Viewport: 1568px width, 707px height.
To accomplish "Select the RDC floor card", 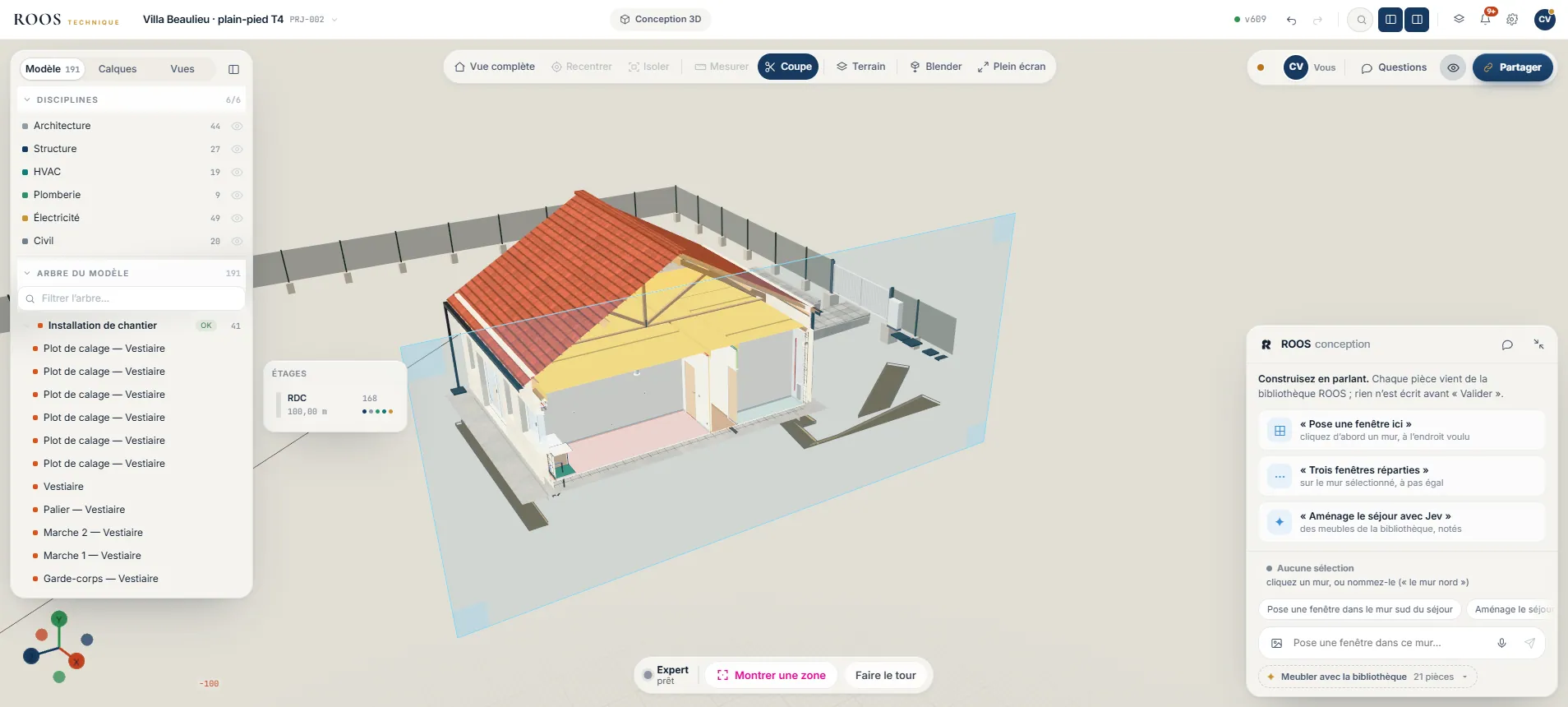I will pyautogui.click(x=335, y=404).
